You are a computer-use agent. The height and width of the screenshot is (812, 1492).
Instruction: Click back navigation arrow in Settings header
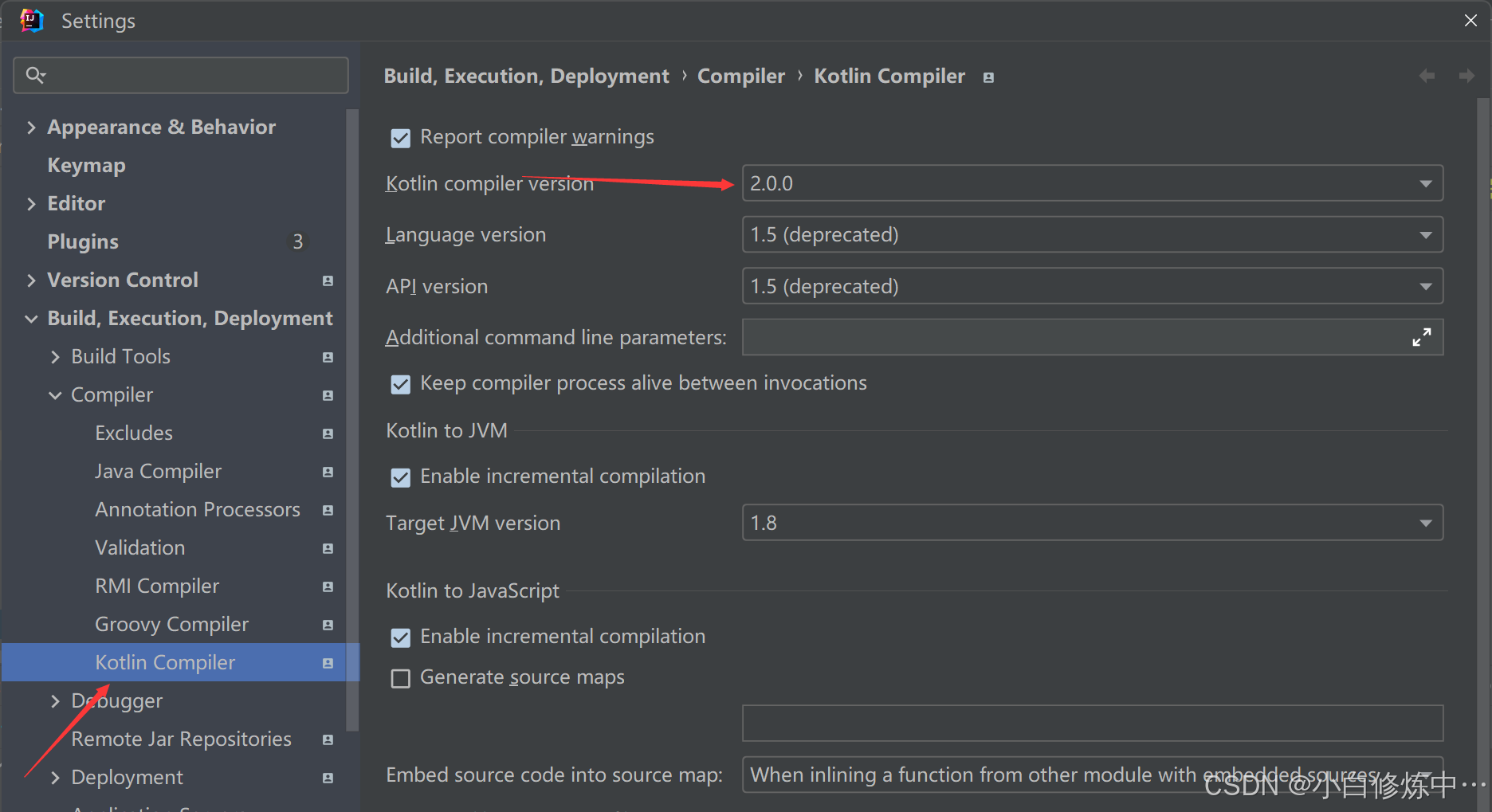1427,75
